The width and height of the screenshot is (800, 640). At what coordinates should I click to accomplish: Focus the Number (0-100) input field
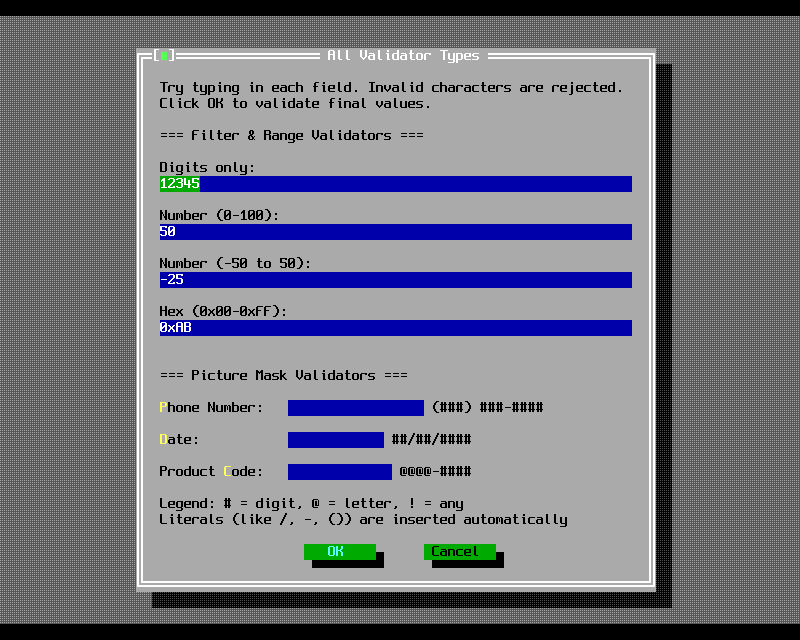pyautogui.click(x=395, y=232)
